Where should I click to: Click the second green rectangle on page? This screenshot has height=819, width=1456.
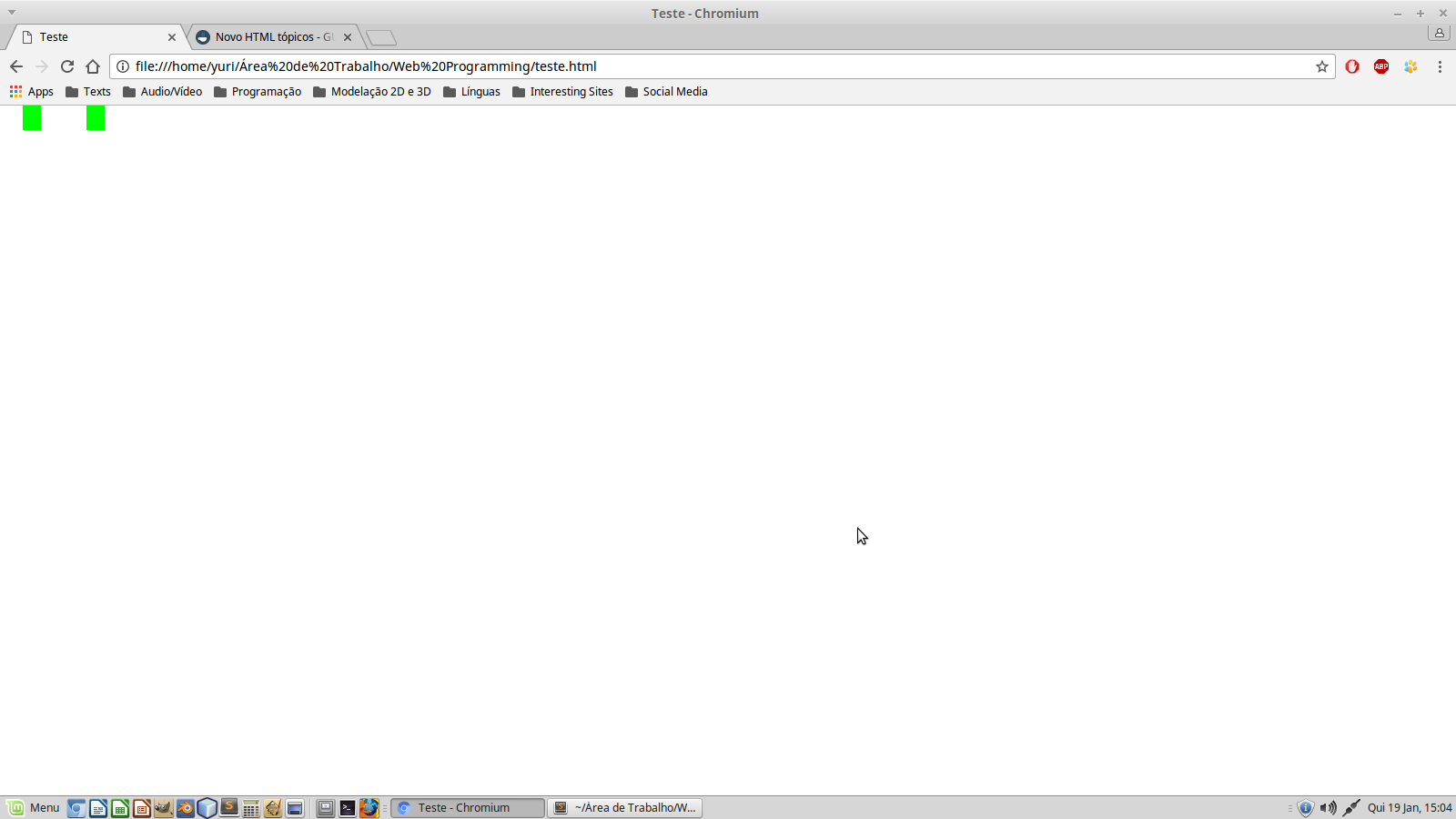[96, 117]
